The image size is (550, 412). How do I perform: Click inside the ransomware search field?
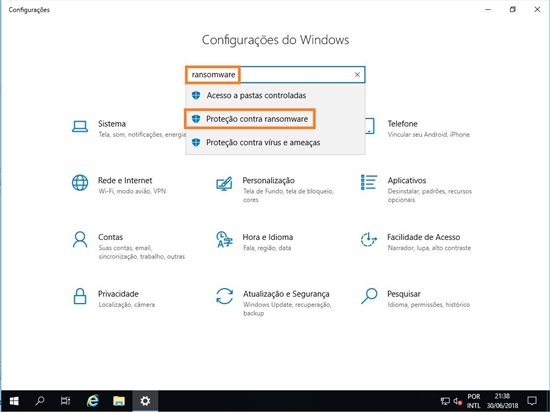click(275, 75)
